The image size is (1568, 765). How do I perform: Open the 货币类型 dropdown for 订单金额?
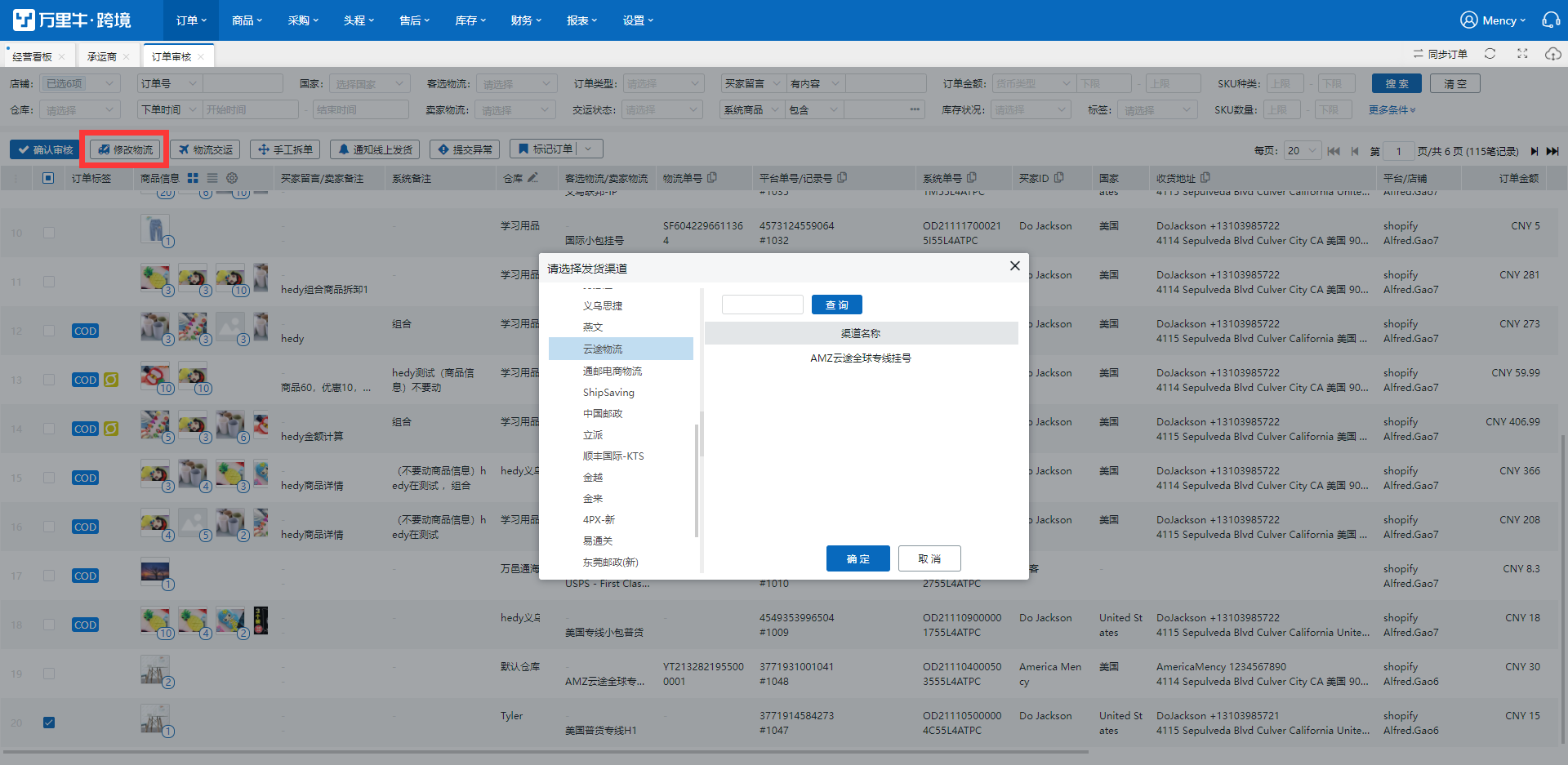tap(1033, 83)
